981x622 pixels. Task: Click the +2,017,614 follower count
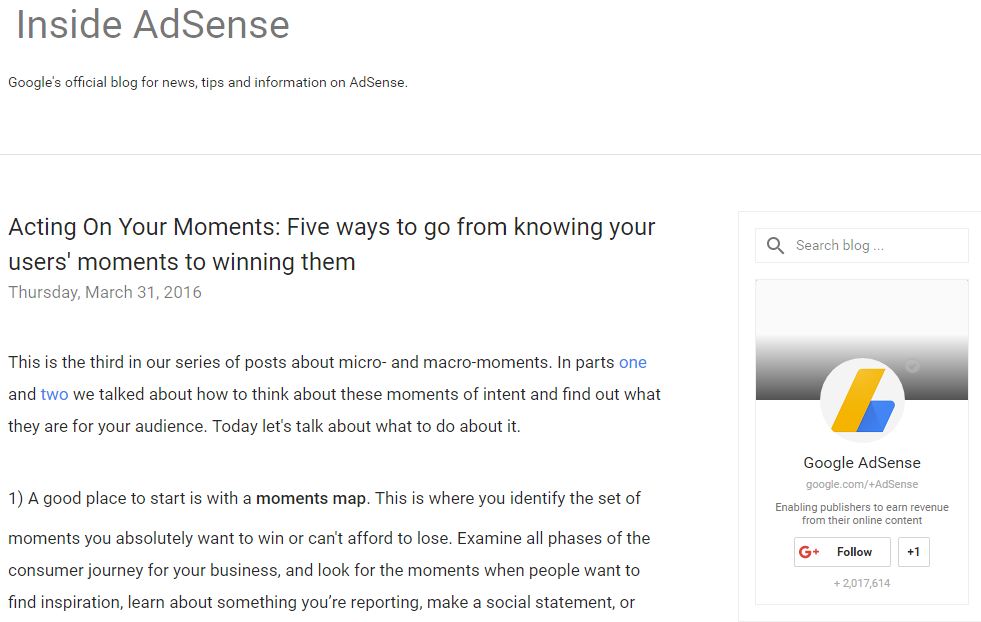[862, 583]
